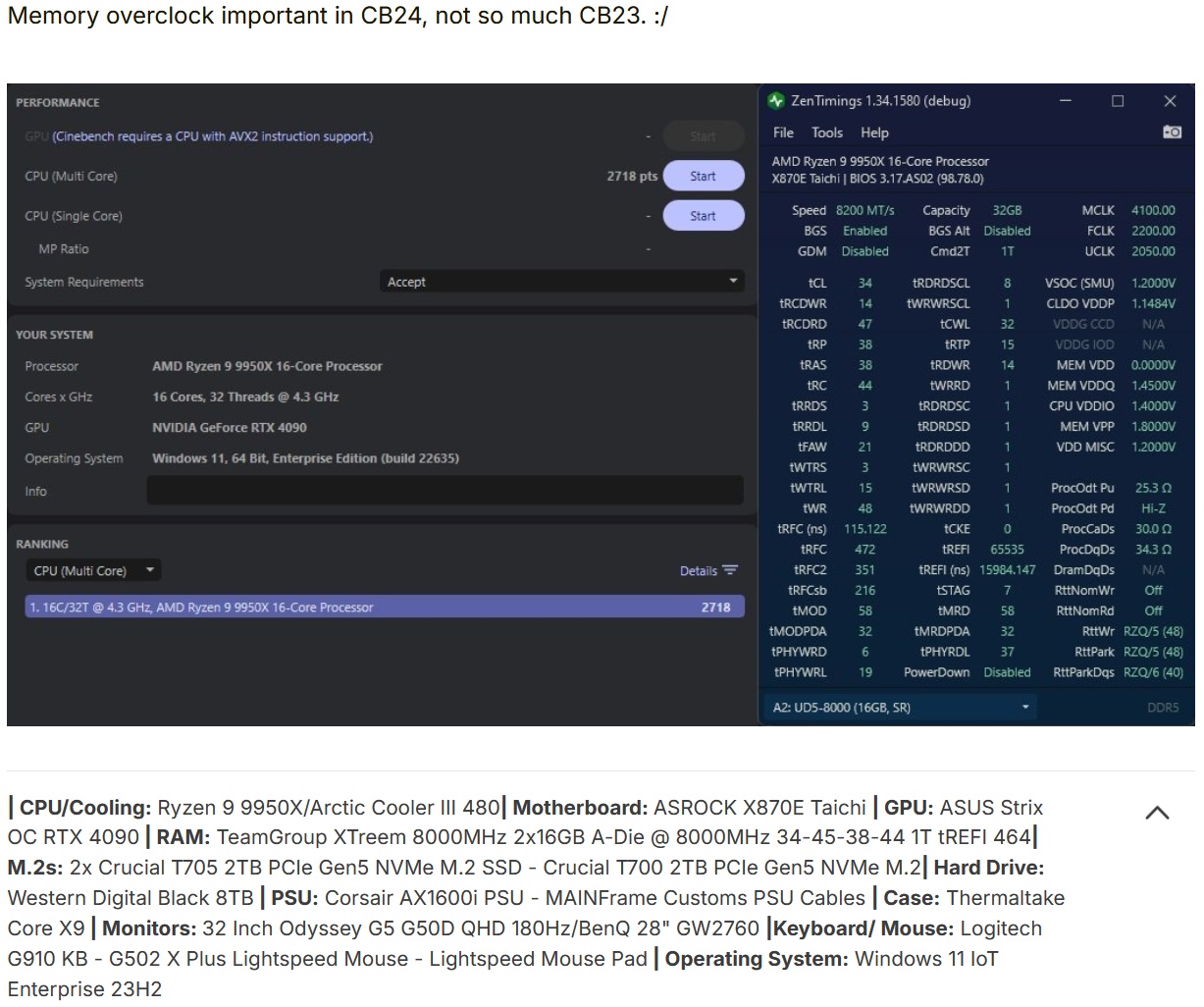This screenshot has width=1204, height=1007.
Task: Click the 2718 pts score
Action: point(632,177)
